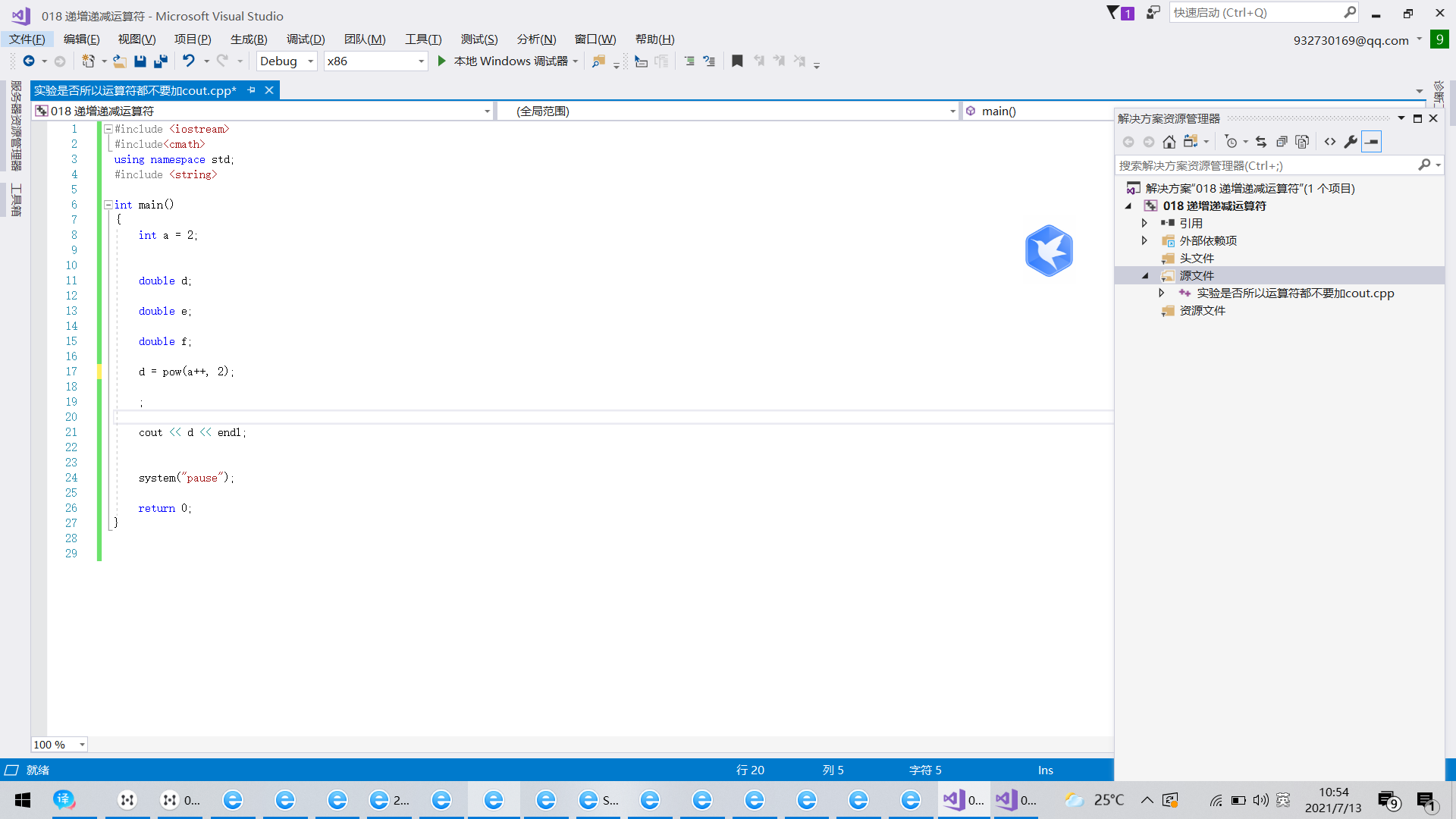This screenshot has height=819, width=1456.
Task: Click the Open File toolbar icon
Action: 120,61
